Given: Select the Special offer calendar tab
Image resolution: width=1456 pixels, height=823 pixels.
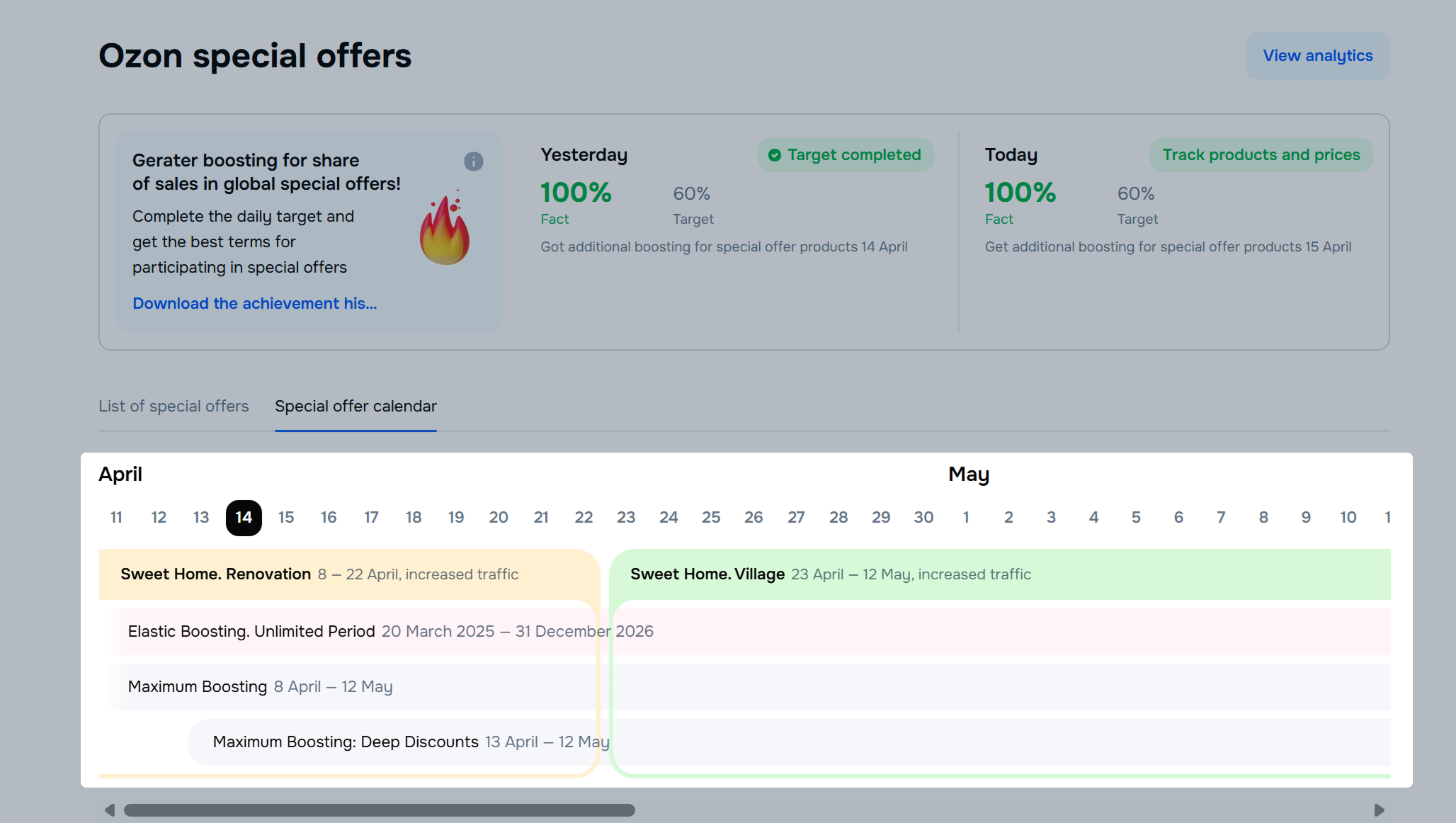Looking at the screenshot, I should 356,407.
